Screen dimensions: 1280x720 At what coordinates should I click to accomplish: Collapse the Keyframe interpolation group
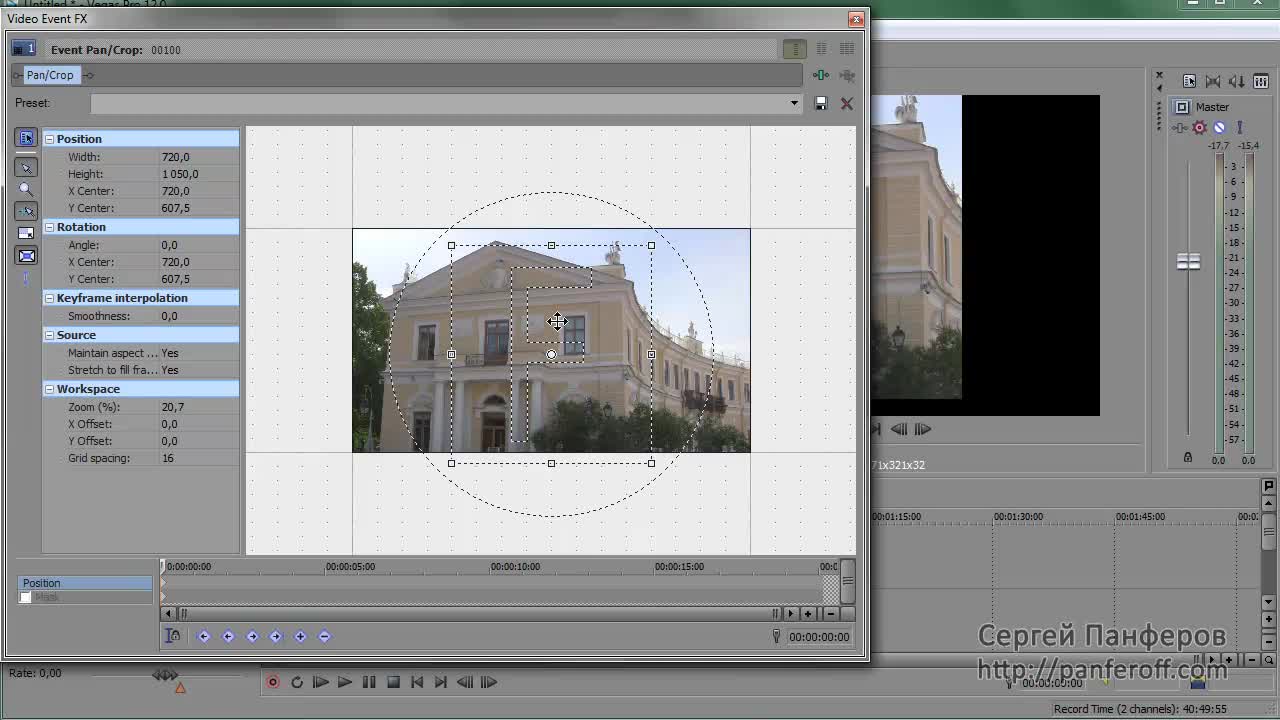(x=49, y=298)
